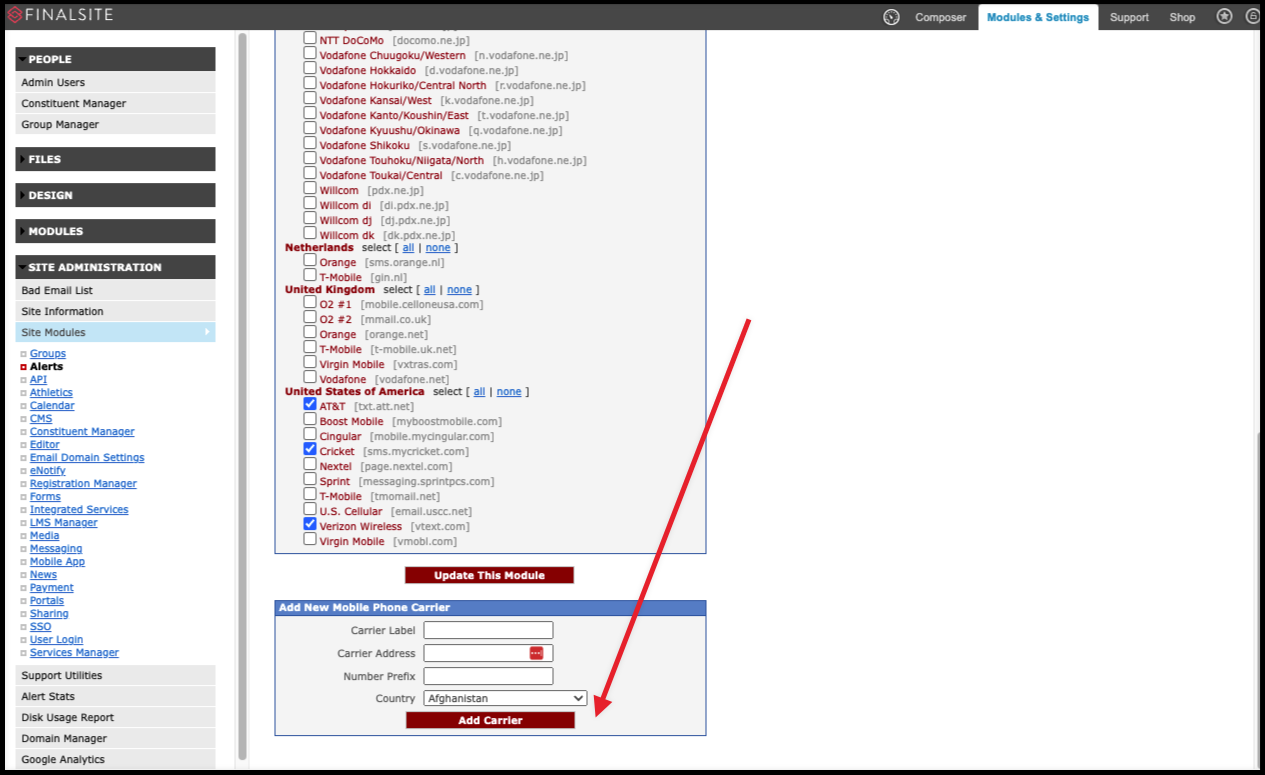The height and width of the screenshot is (775, 1265).
Task: Expand the Design section
Action: tap(115, 195)
